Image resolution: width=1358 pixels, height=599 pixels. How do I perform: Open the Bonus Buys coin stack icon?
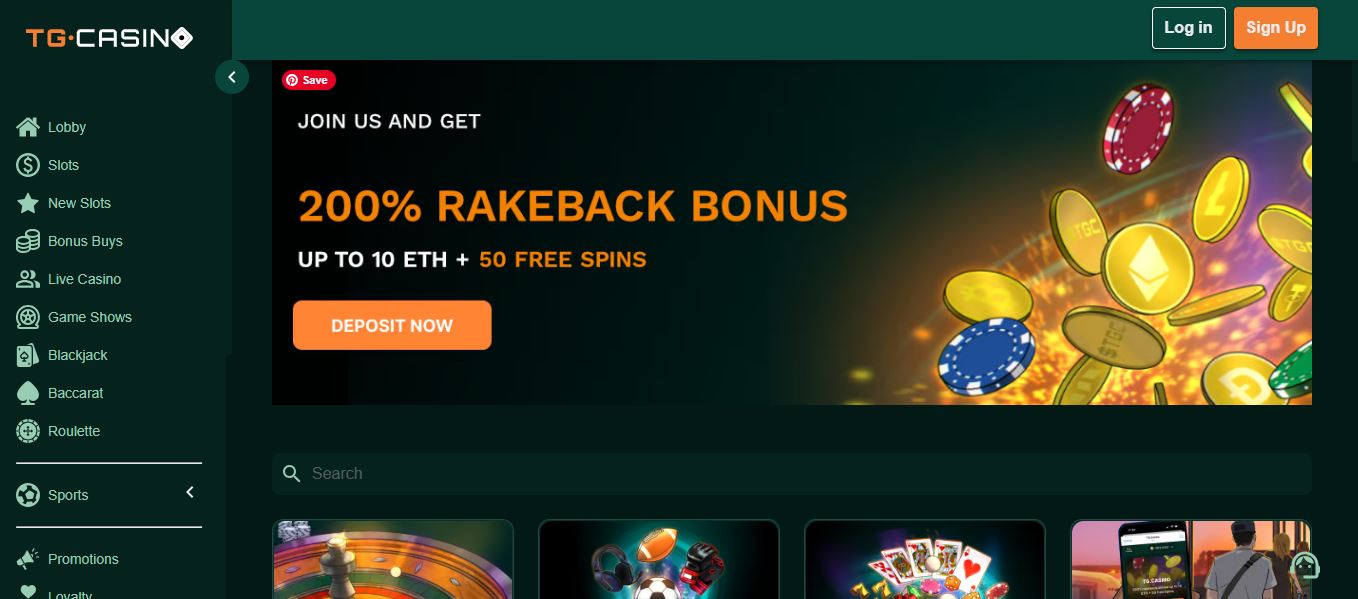point(28,241)
